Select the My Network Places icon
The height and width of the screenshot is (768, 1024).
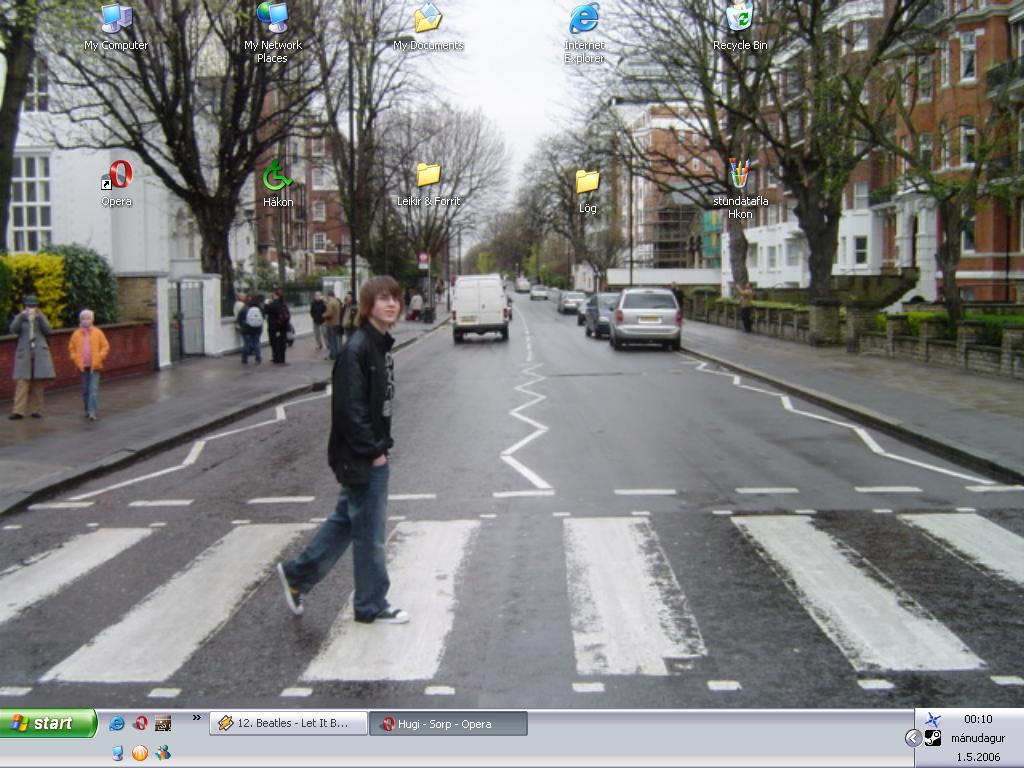[x=272, y=33]
